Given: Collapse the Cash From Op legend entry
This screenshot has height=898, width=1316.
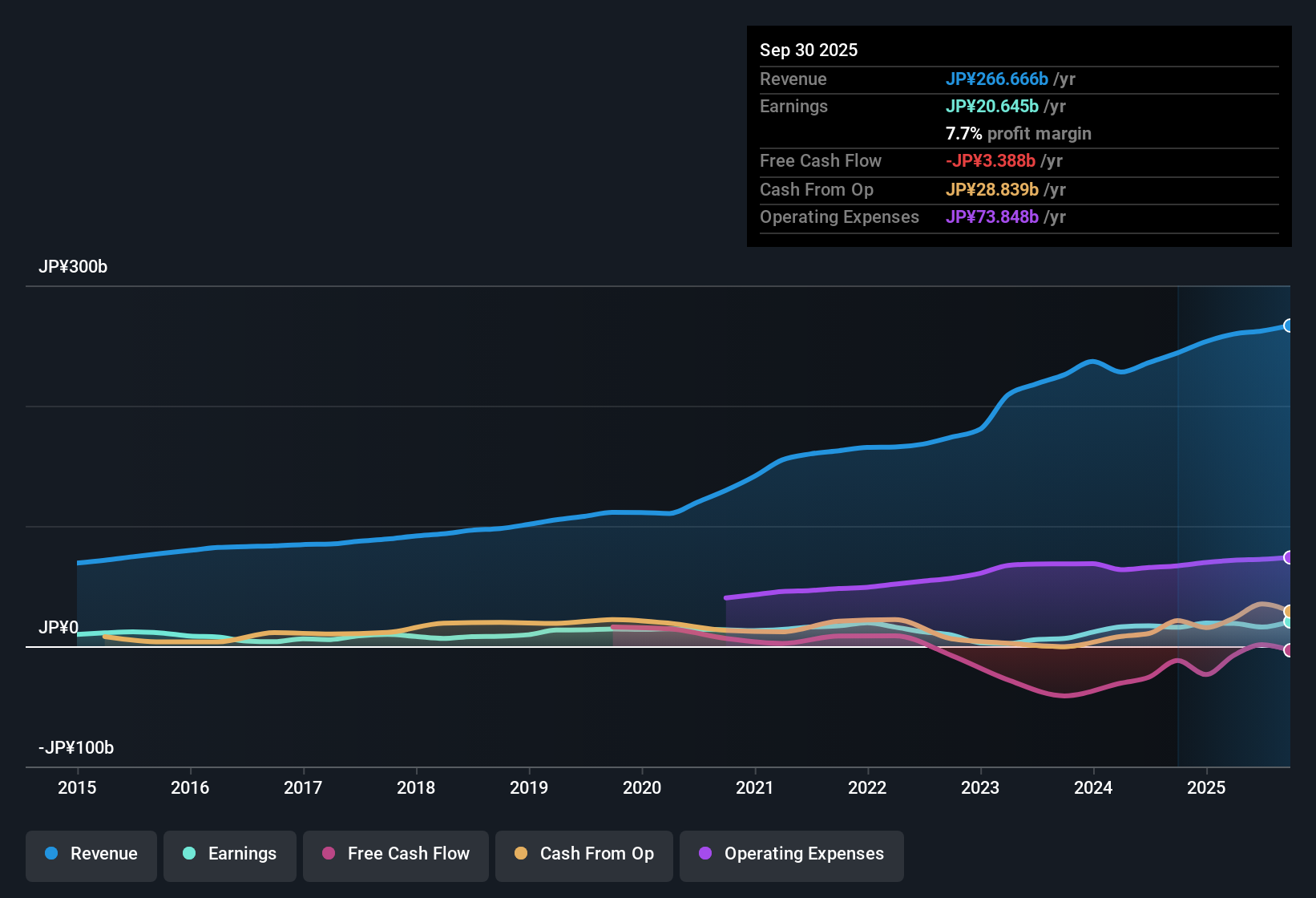Looking at the screenshot, I should point(583,854).
